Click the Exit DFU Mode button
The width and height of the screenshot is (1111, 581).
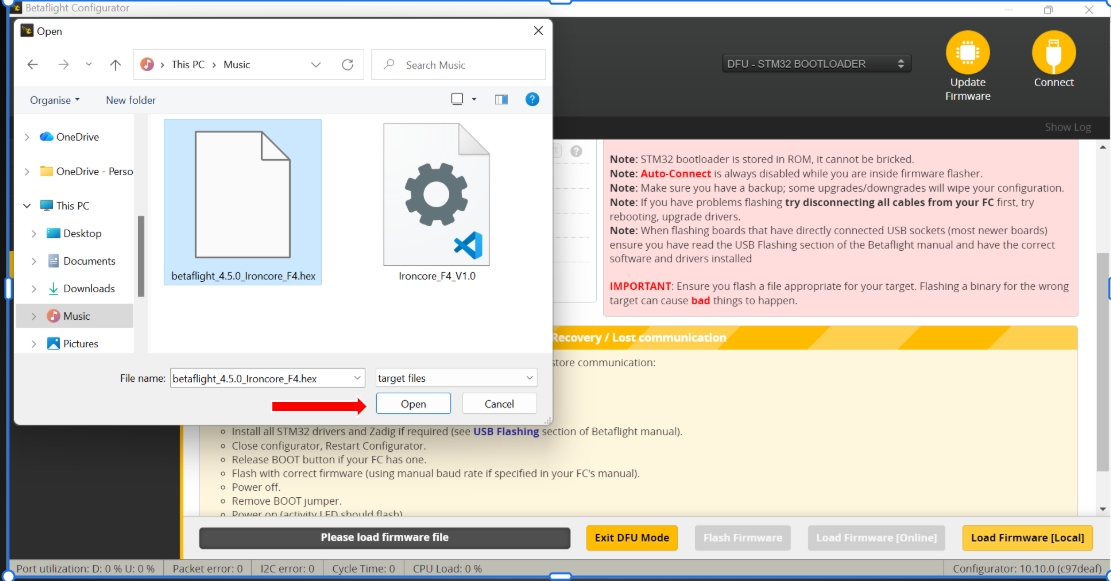631,538
